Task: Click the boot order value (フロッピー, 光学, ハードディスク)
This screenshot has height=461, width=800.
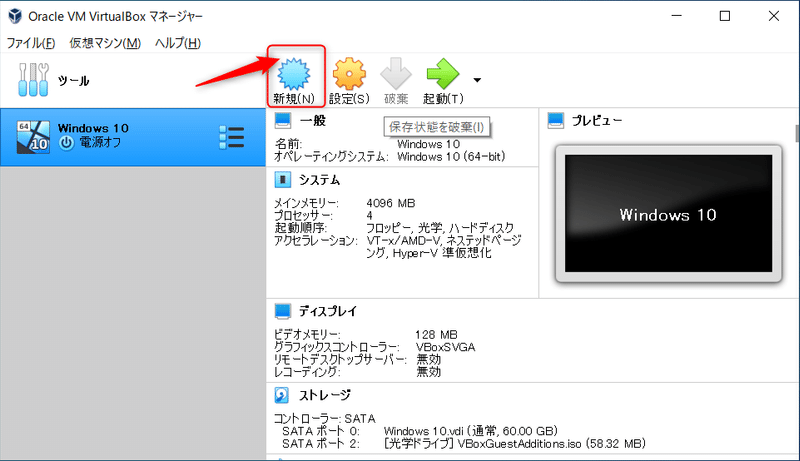Action: (x=440, y=228)
